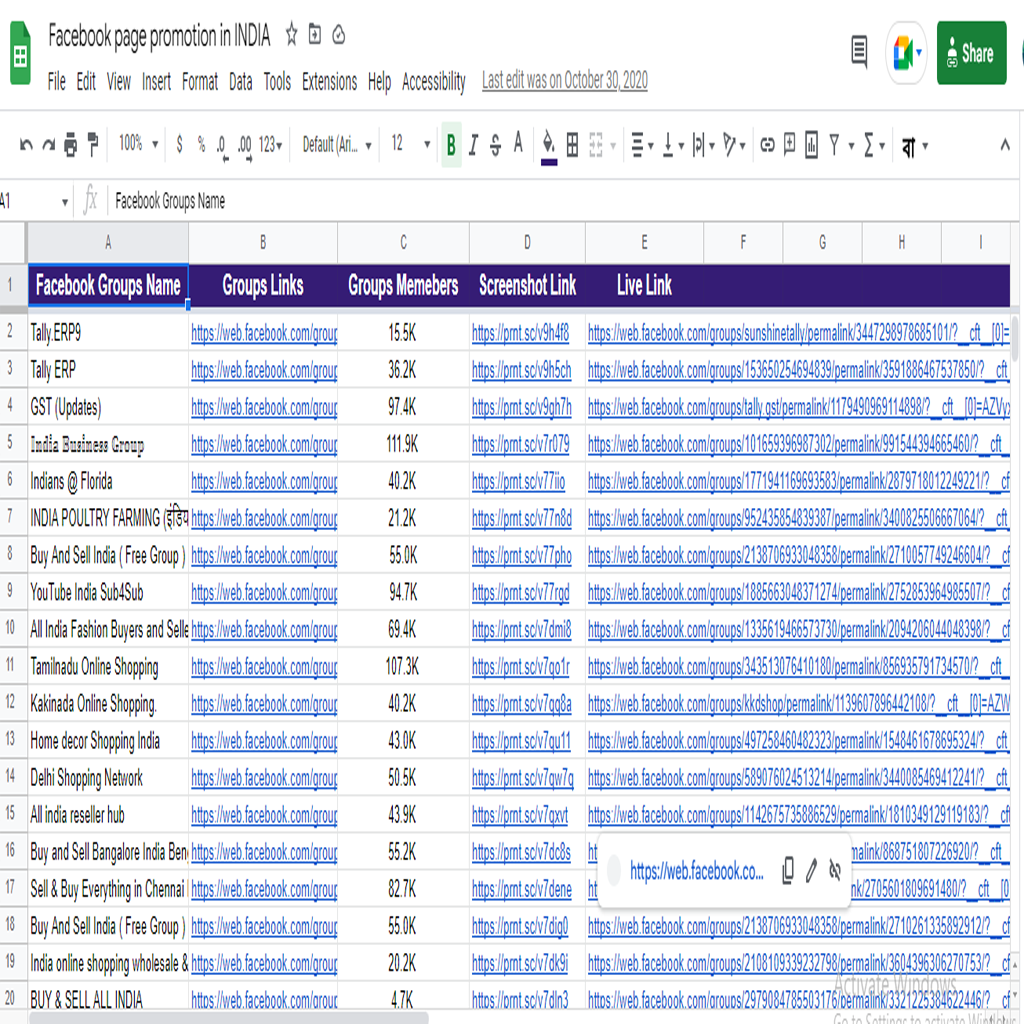This screenshot has height=1024, width=1024.
Task: Open the Extensions menu
Action: [x=329, y=82]
